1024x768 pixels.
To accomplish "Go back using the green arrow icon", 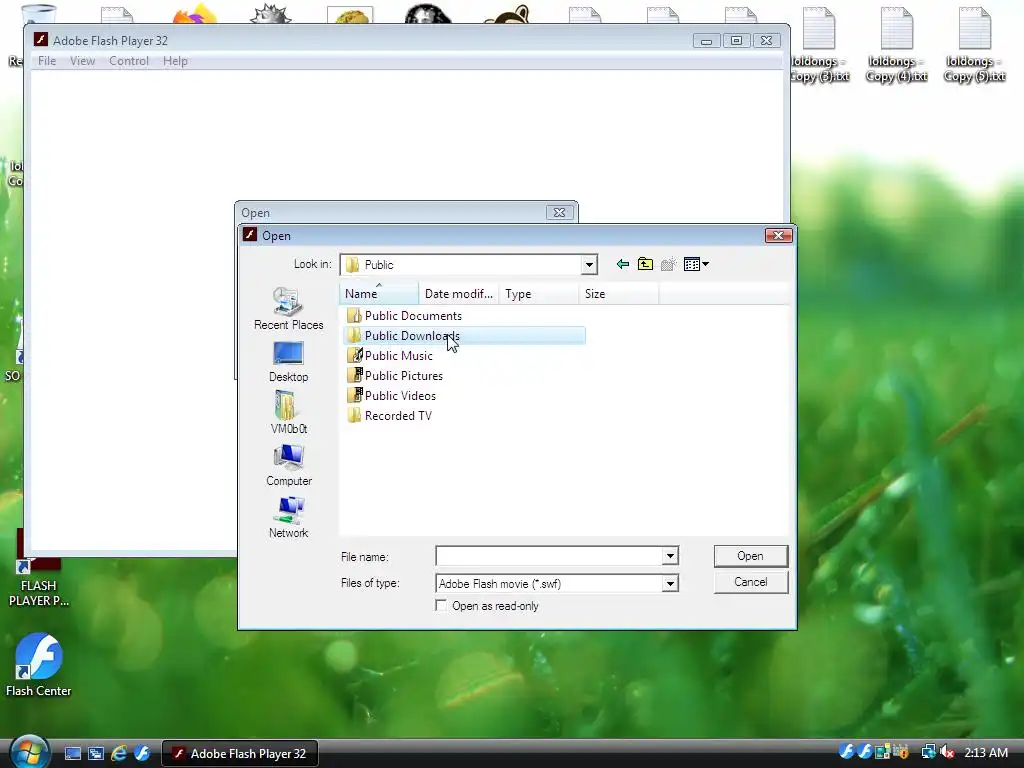I will [x=622, y=264].
